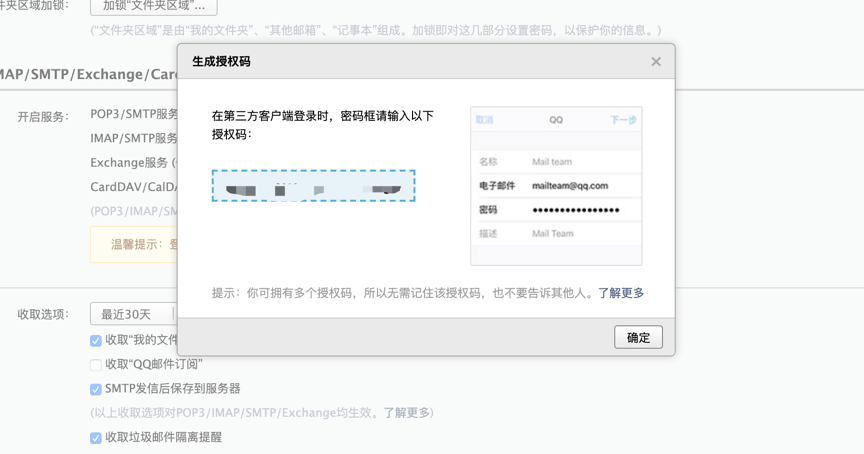Open 了解更多 link below collection options
Screen dimensions: 864x454
[407, 413]
